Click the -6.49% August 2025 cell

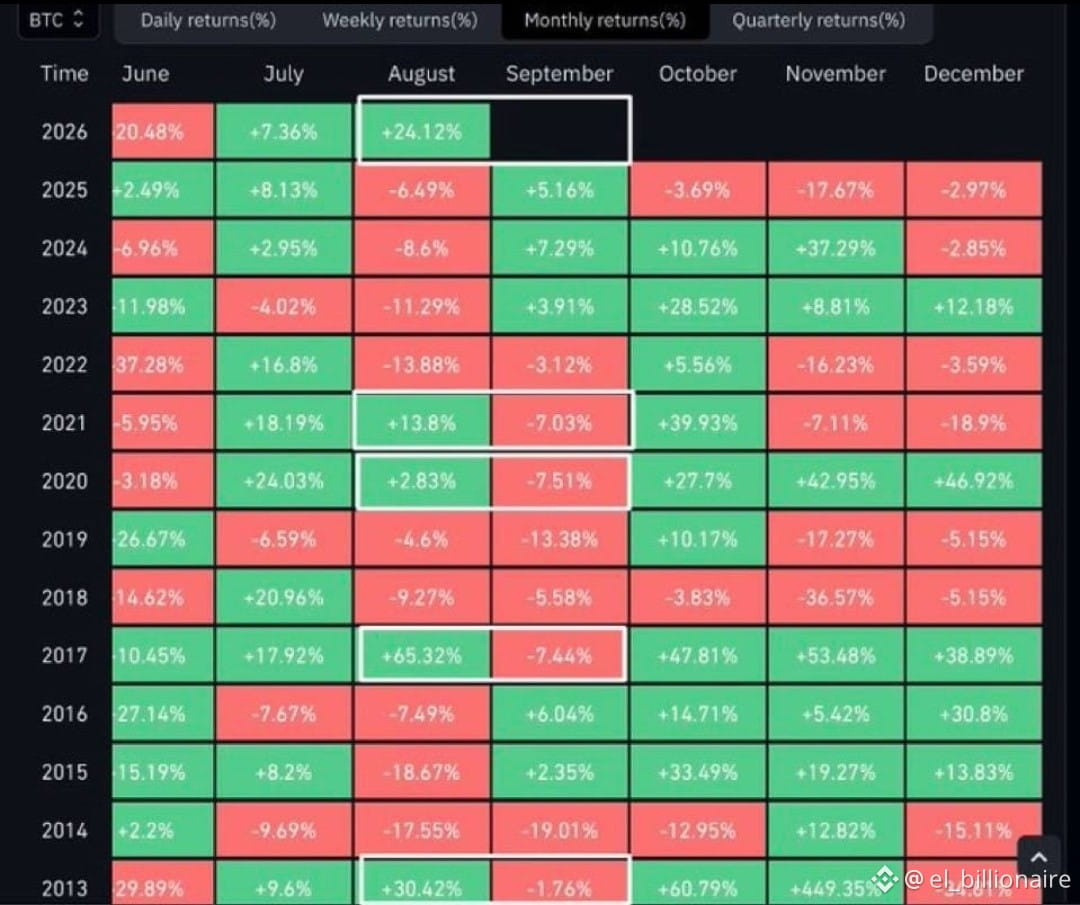[422, 190]
